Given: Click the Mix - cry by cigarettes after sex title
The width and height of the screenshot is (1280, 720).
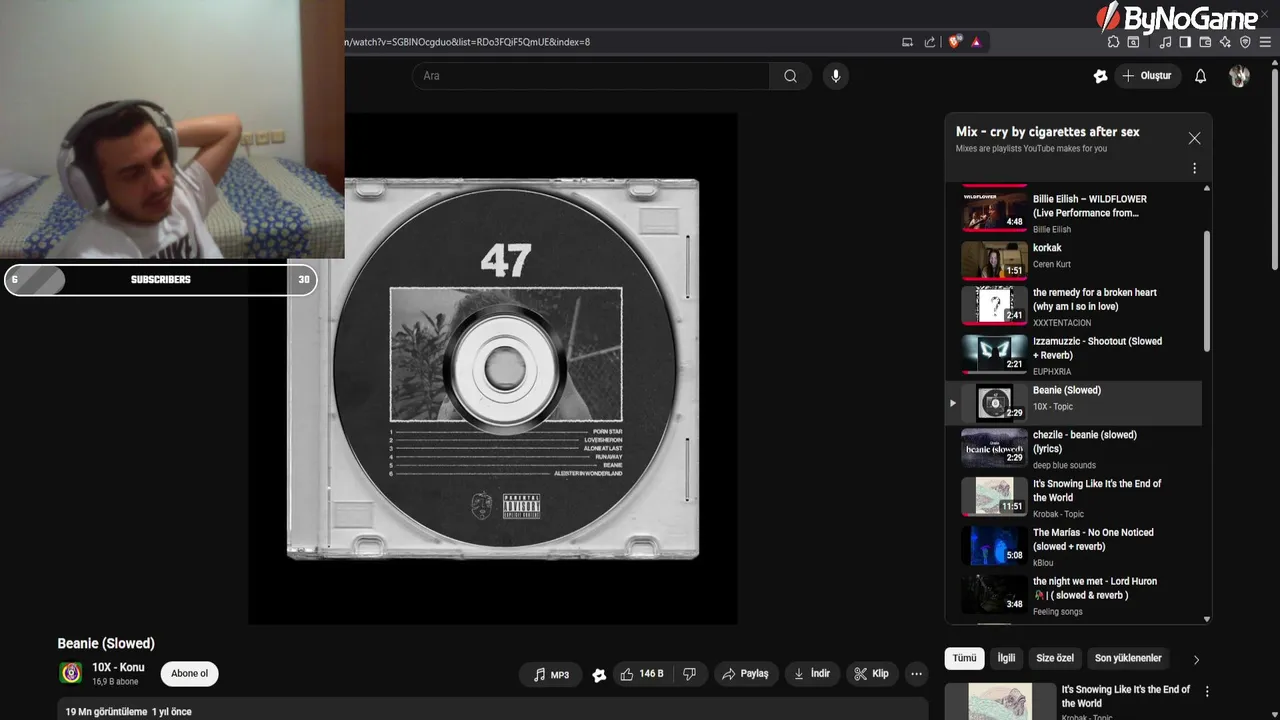Looking at the screenshot, I should click(1047, 132).
